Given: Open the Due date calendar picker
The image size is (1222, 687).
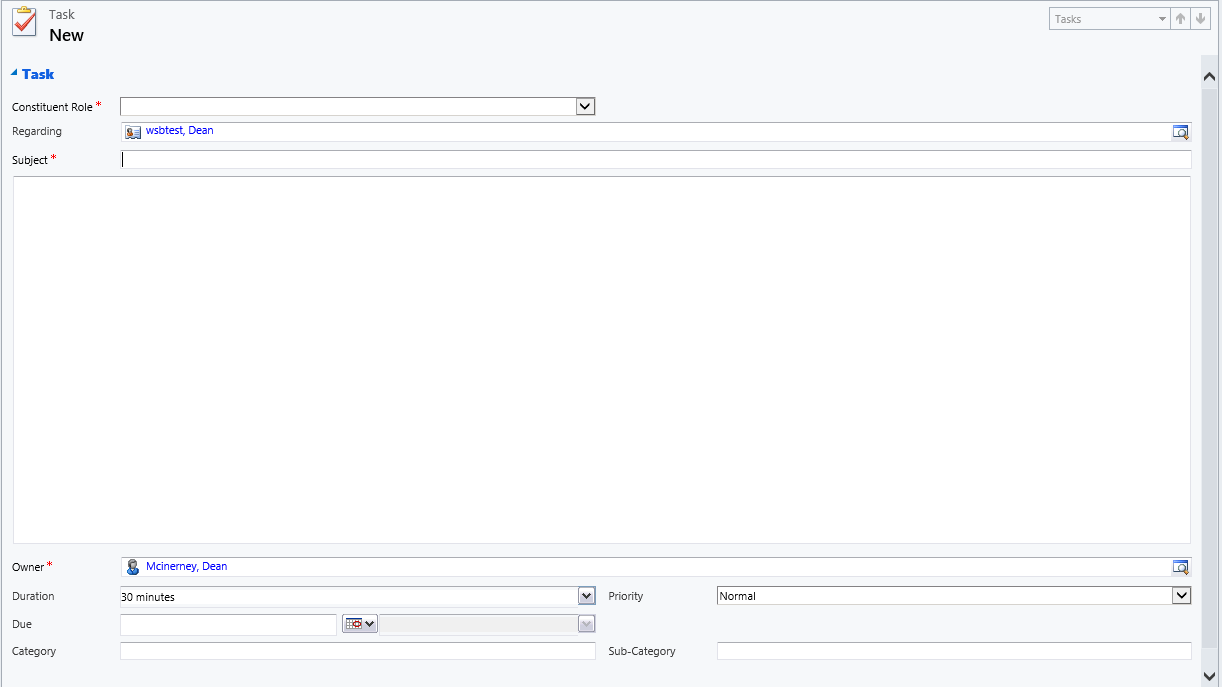Looking at the screenshot, I should pyautogui.click(x=359, y=624).
